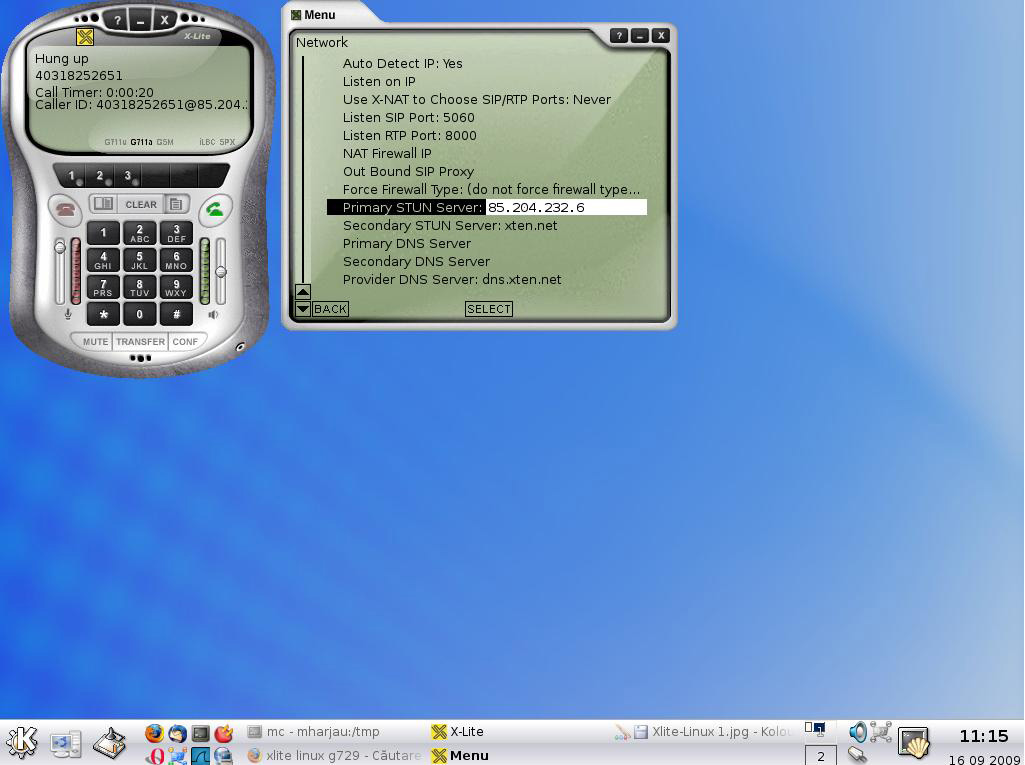Image resolution: width=1025 pixels, height=765 pixels.
Task: Click the Primary STUN Server input field
Action: [x=566, y=207]
